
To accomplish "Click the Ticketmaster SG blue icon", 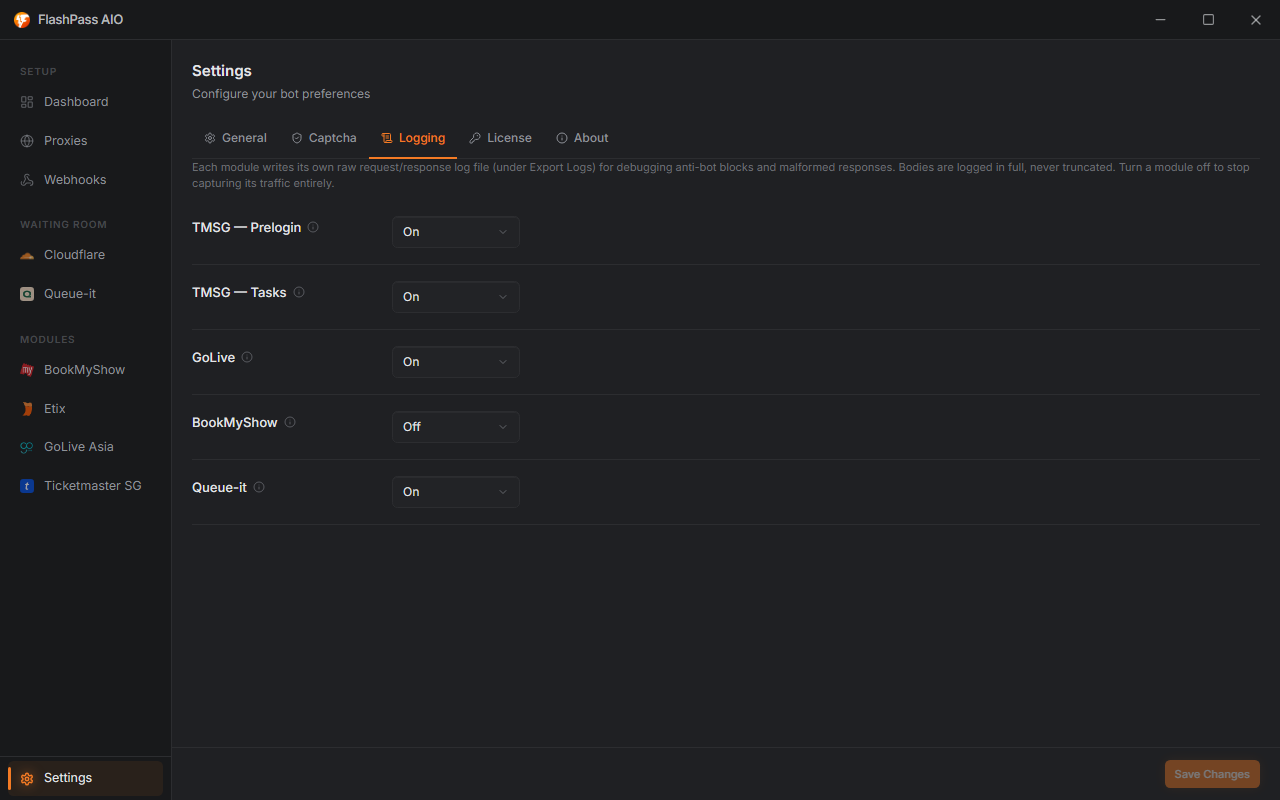I will click(x=27, y=486).
